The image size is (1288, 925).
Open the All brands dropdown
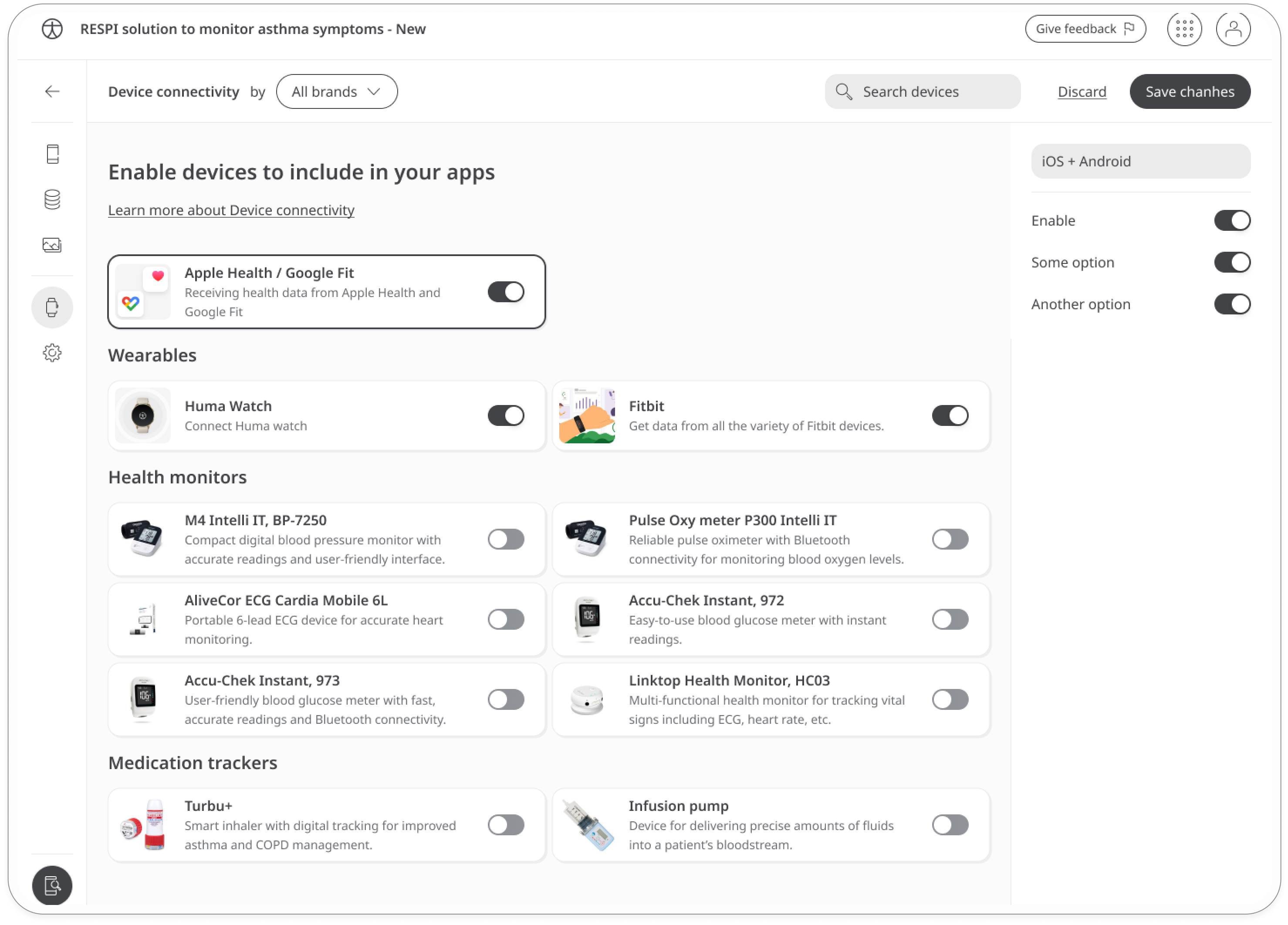click(336, 91)
